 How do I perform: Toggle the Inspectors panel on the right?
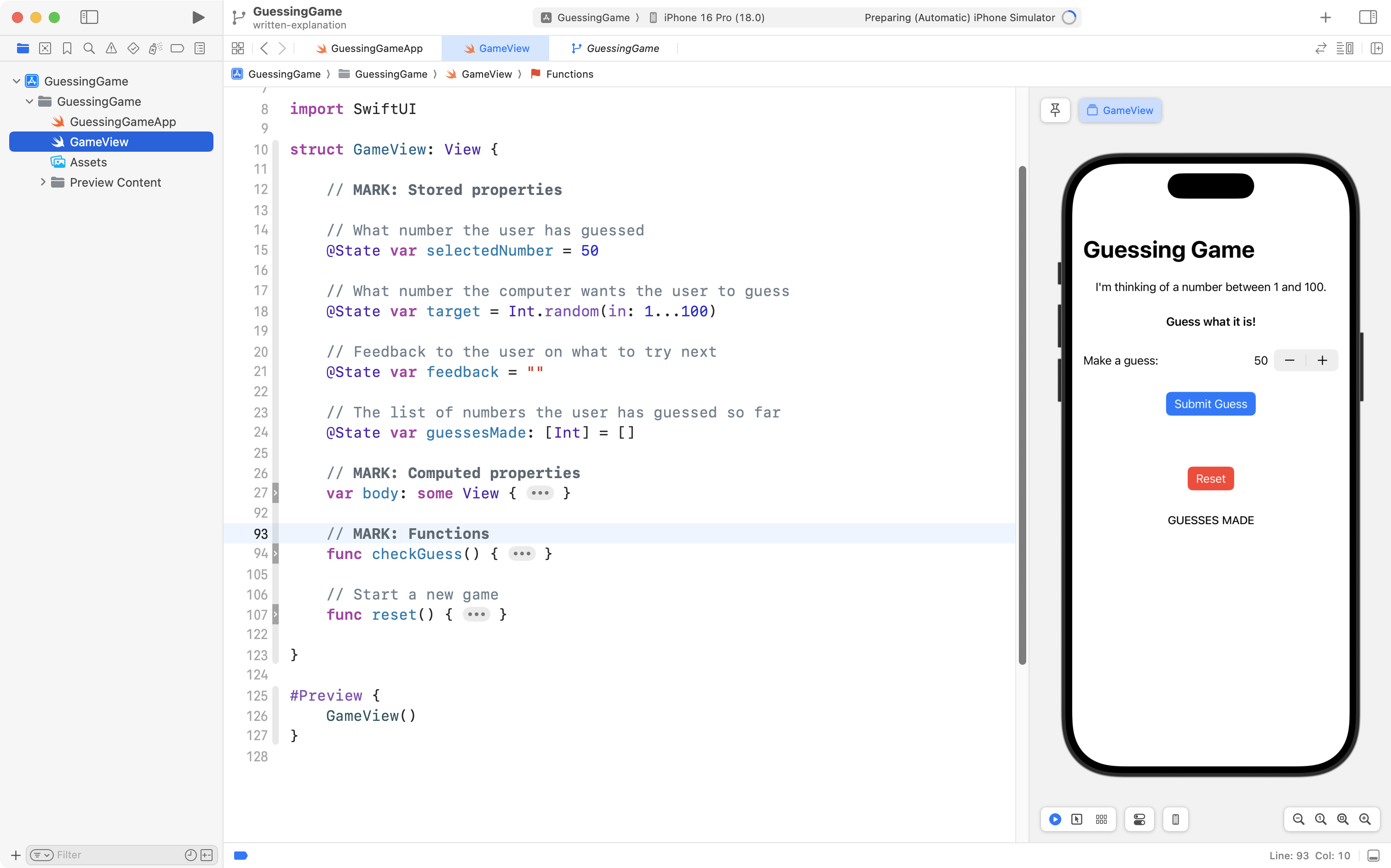click(1368, 17)
